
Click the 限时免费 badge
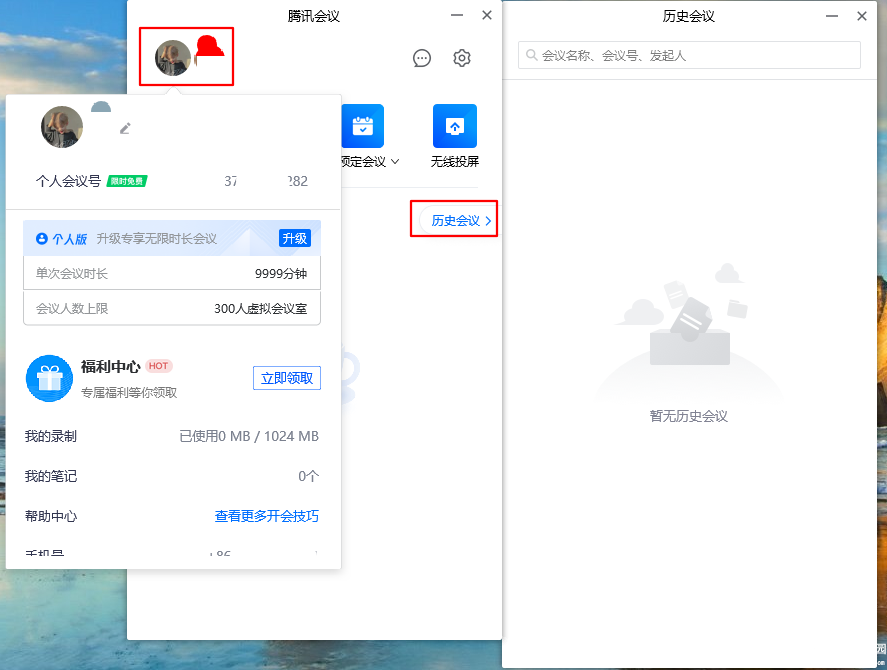click(127, 181)
